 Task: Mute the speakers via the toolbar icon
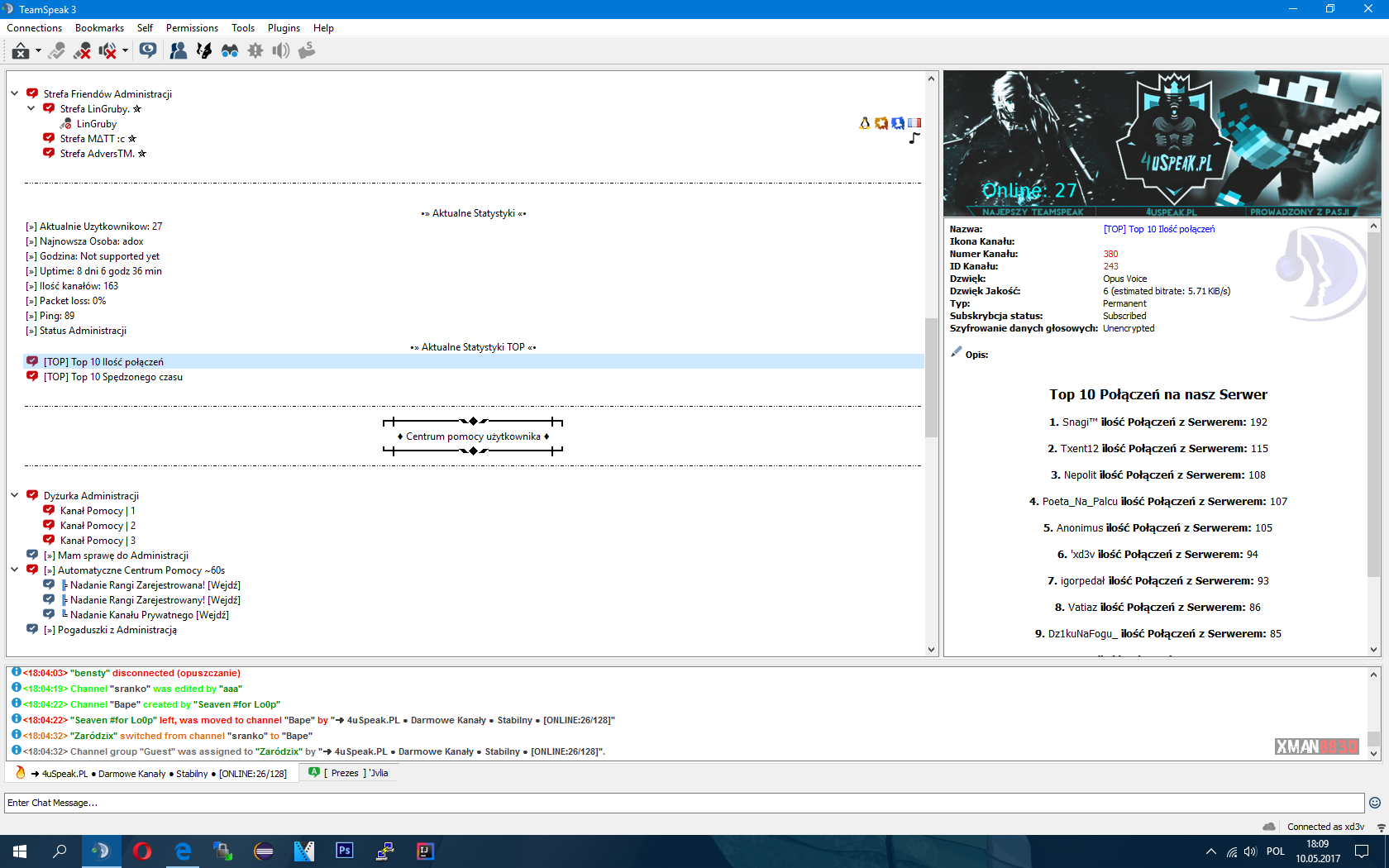(107, 51)
